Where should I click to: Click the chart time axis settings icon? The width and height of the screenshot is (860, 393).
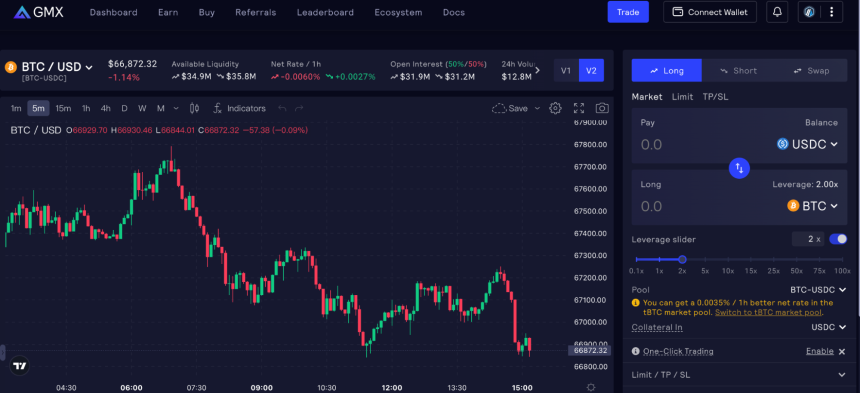591,387
